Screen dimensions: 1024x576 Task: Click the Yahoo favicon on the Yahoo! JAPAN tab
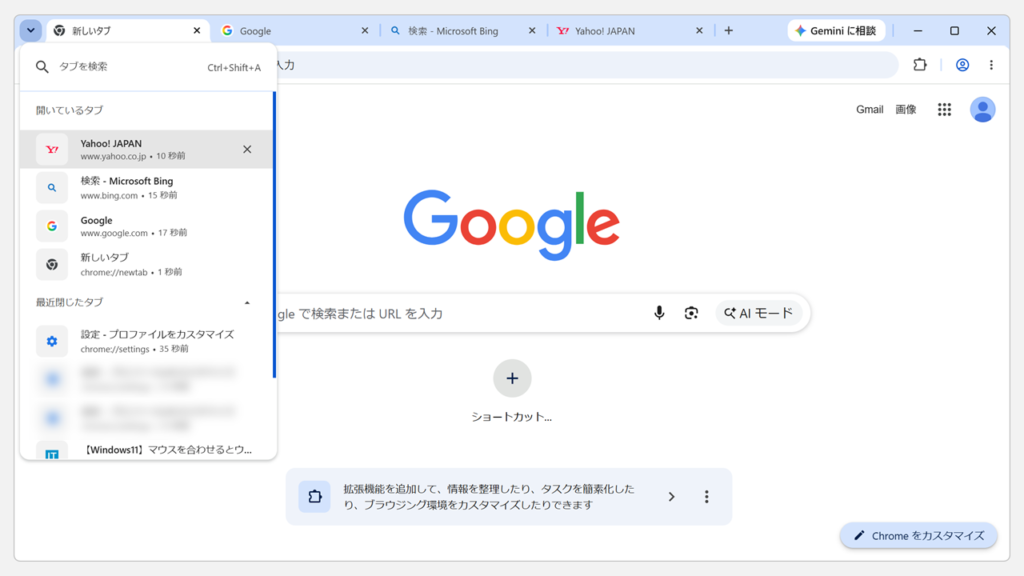562,31
